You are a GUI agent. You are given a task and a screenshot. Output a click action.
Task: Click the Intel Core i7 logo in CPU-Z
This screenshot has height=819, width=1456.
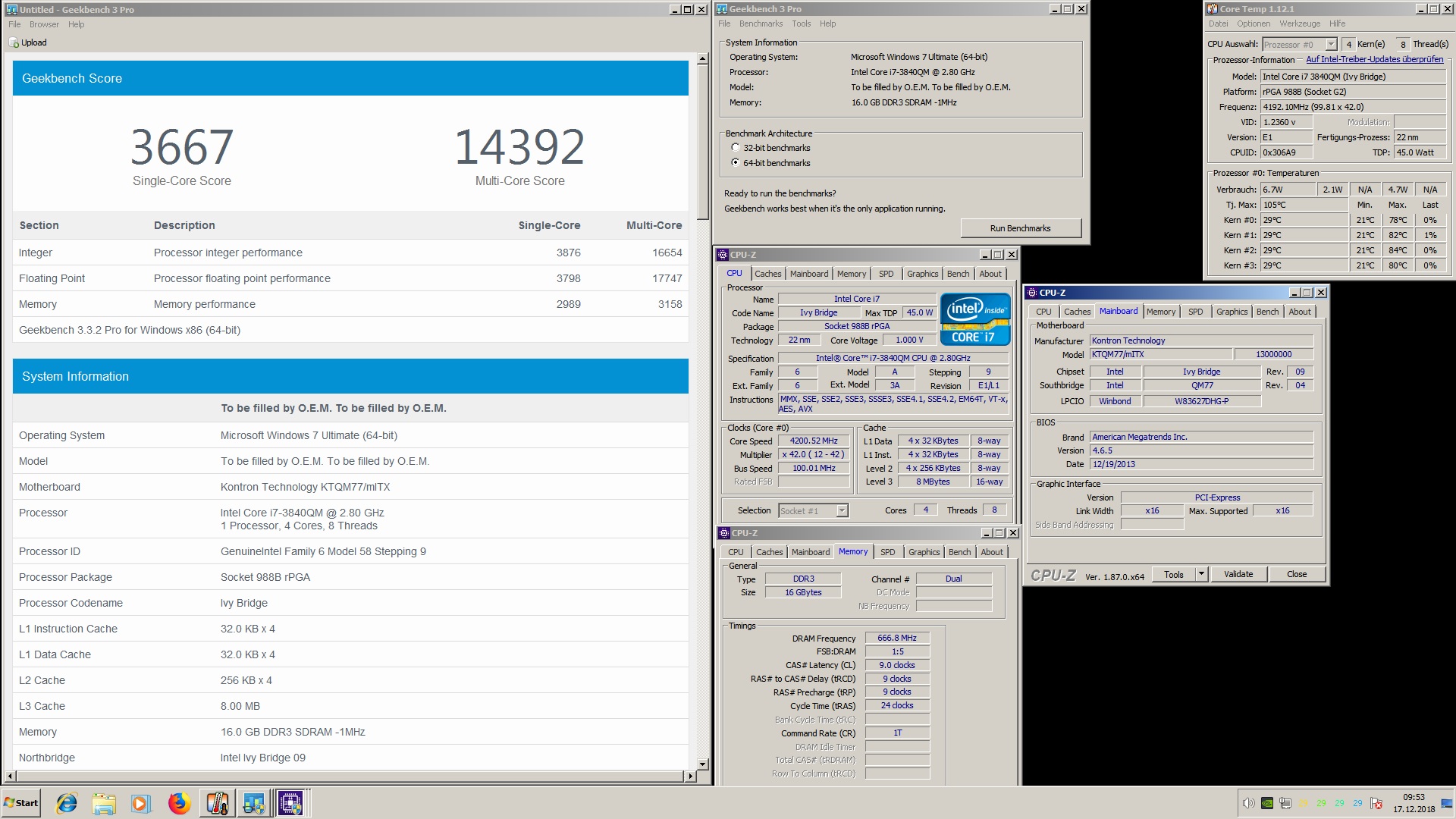(x=975, y=319)
